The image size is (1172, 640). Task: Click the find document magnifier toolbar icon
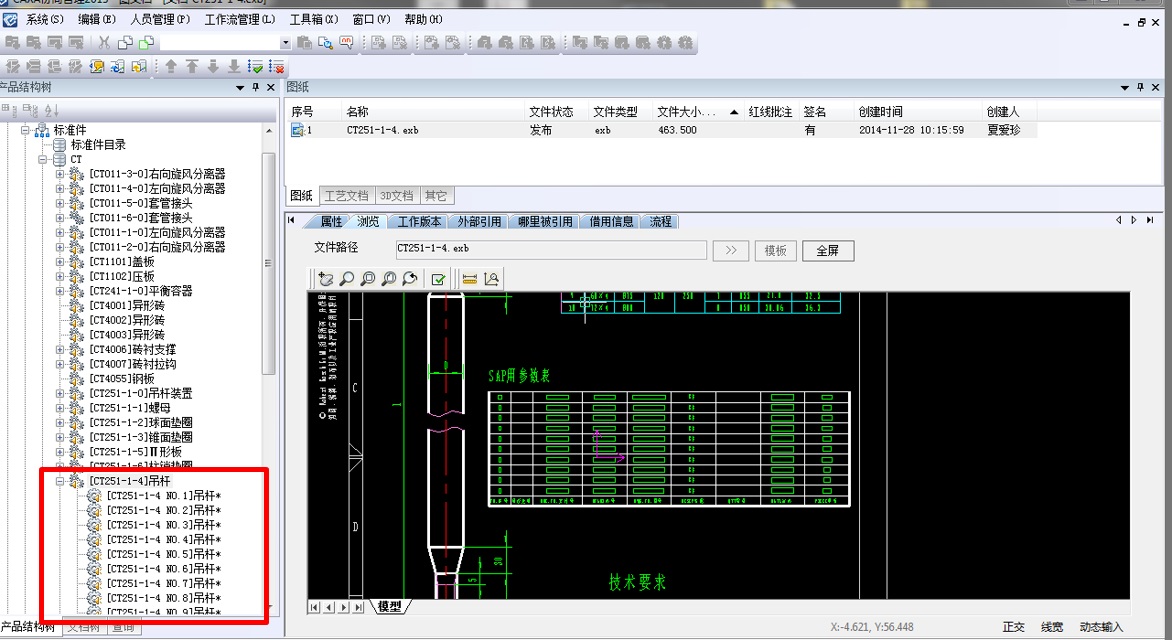325,43
